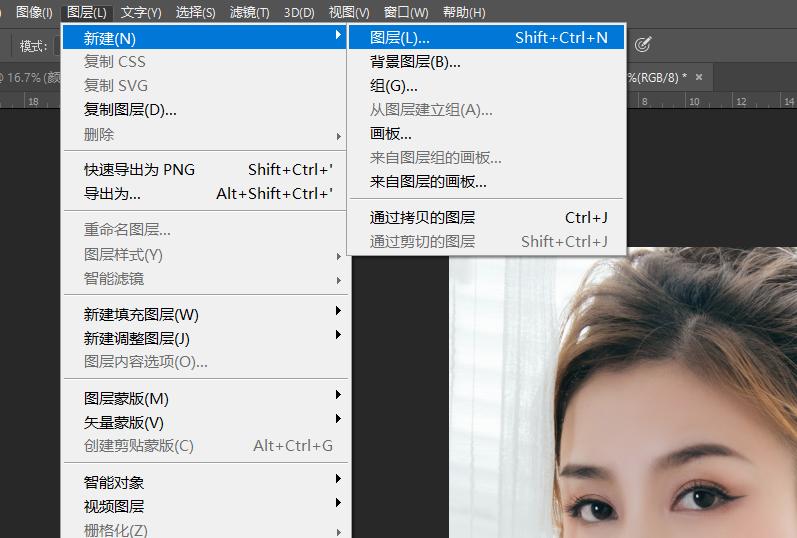797x538 pixels.
Task: Open the 选择(S) menu
Action: [195, 12]
